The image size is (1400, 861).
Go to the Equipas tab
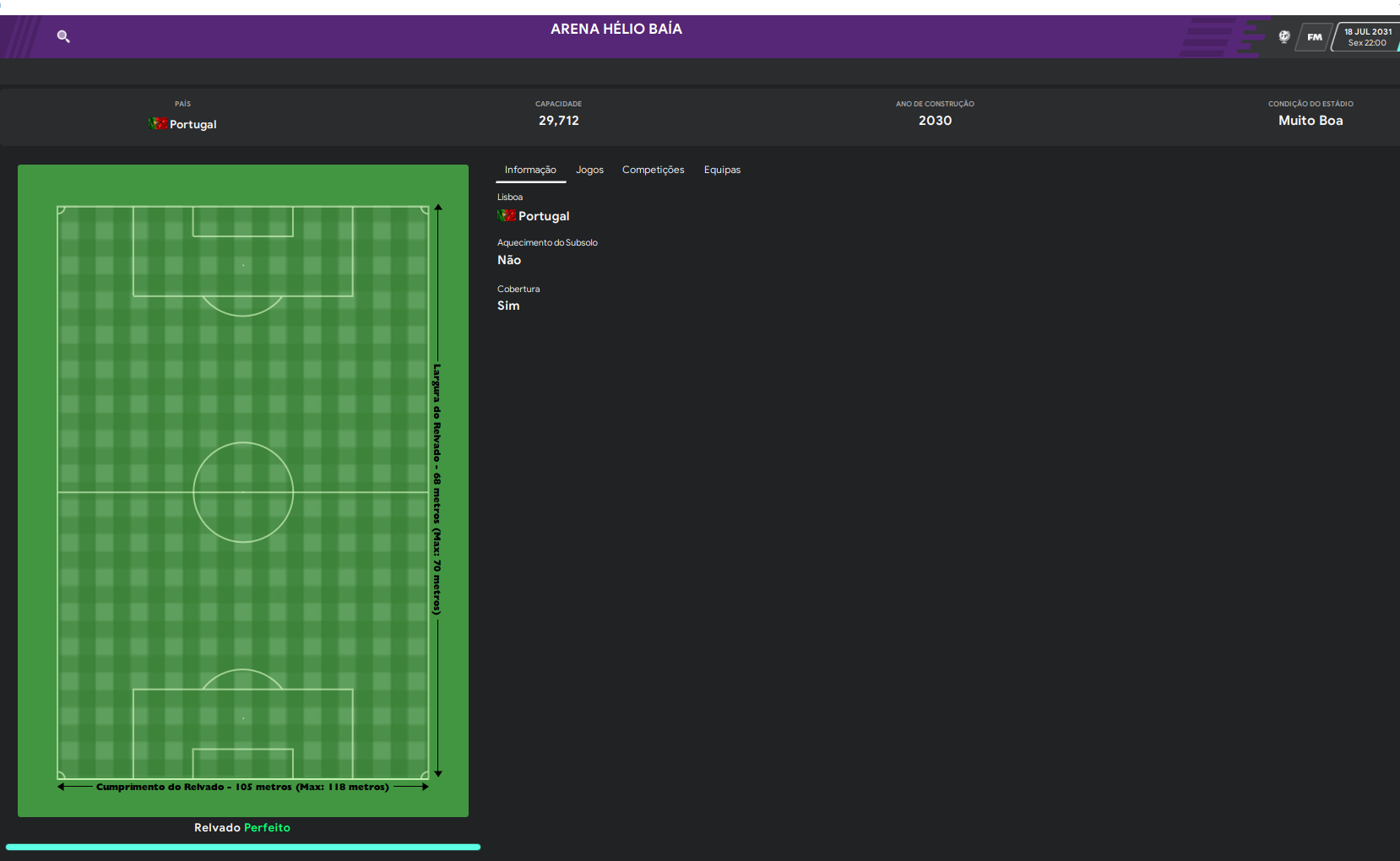[722, 170]
